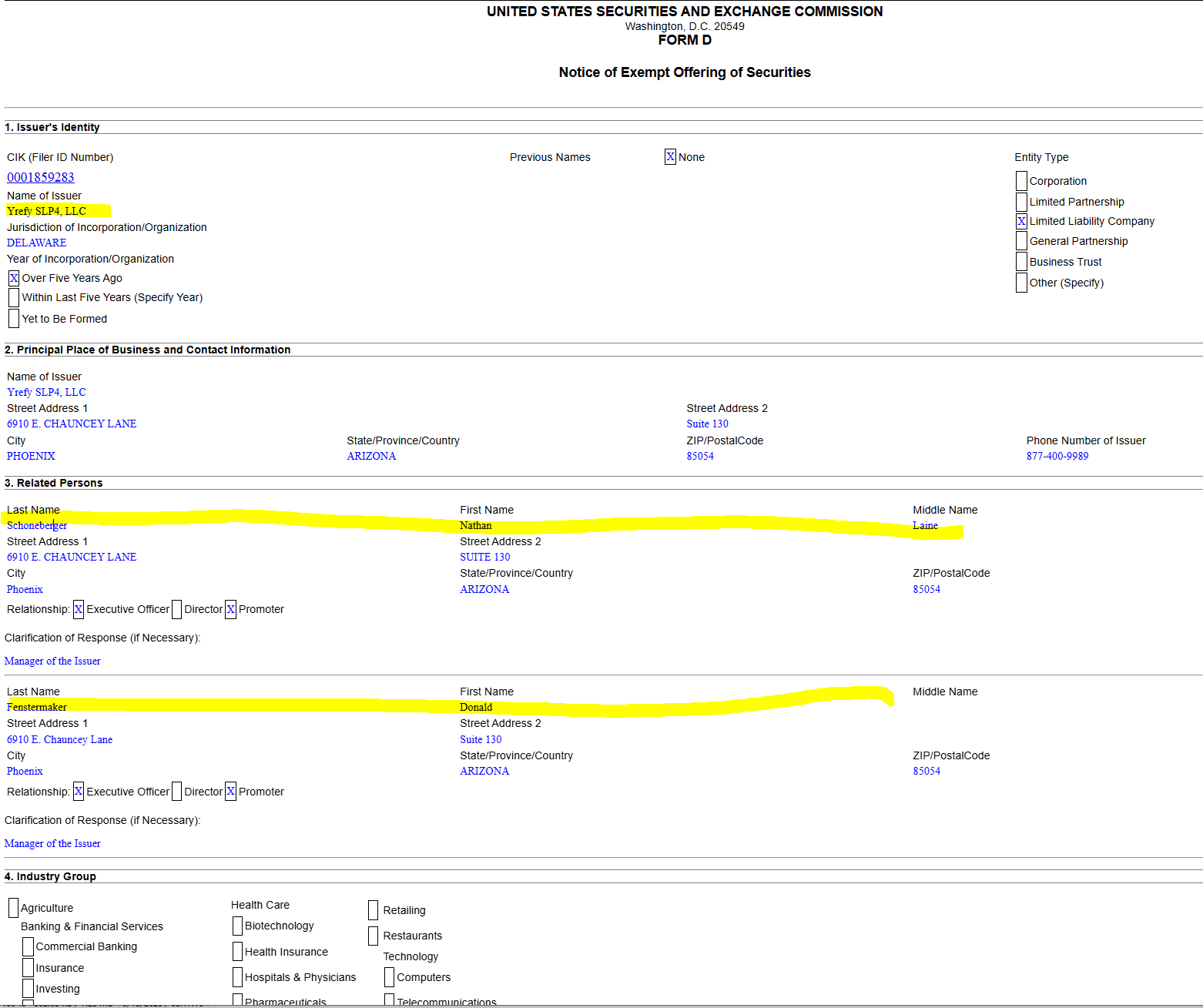This screenshot has height=1008, width=1203.
Task: Click Fenstermaker's Manager of the Issuer clarification
Action: click(52, 843)
